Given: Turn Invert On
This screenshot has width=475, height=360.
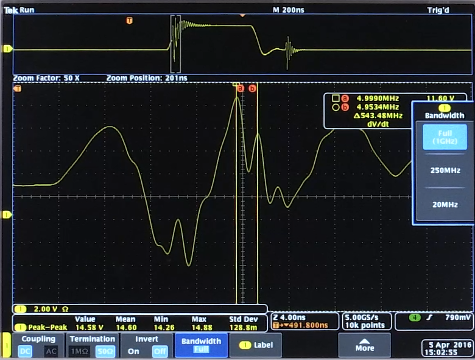Looking at the screenshot, I should (x=133, y=351).
